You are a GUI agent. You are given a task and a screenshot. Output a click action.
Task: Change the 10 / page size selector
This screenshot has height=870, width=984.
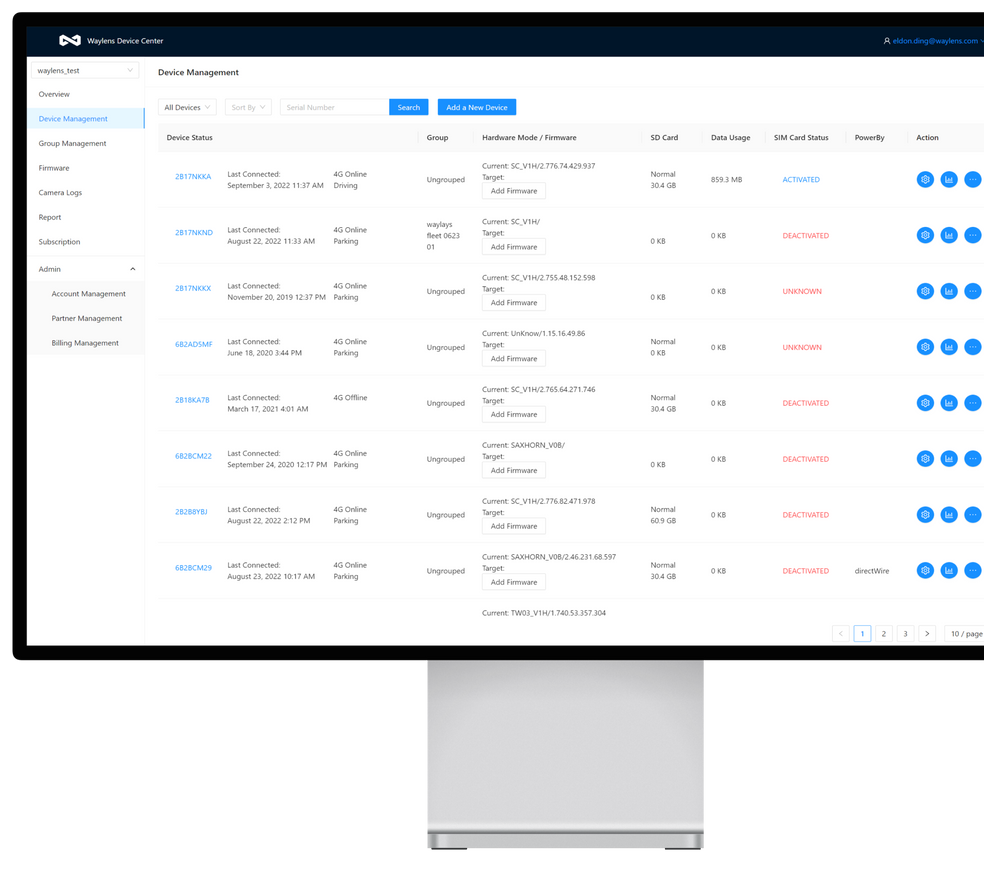[x=965, y=634]
